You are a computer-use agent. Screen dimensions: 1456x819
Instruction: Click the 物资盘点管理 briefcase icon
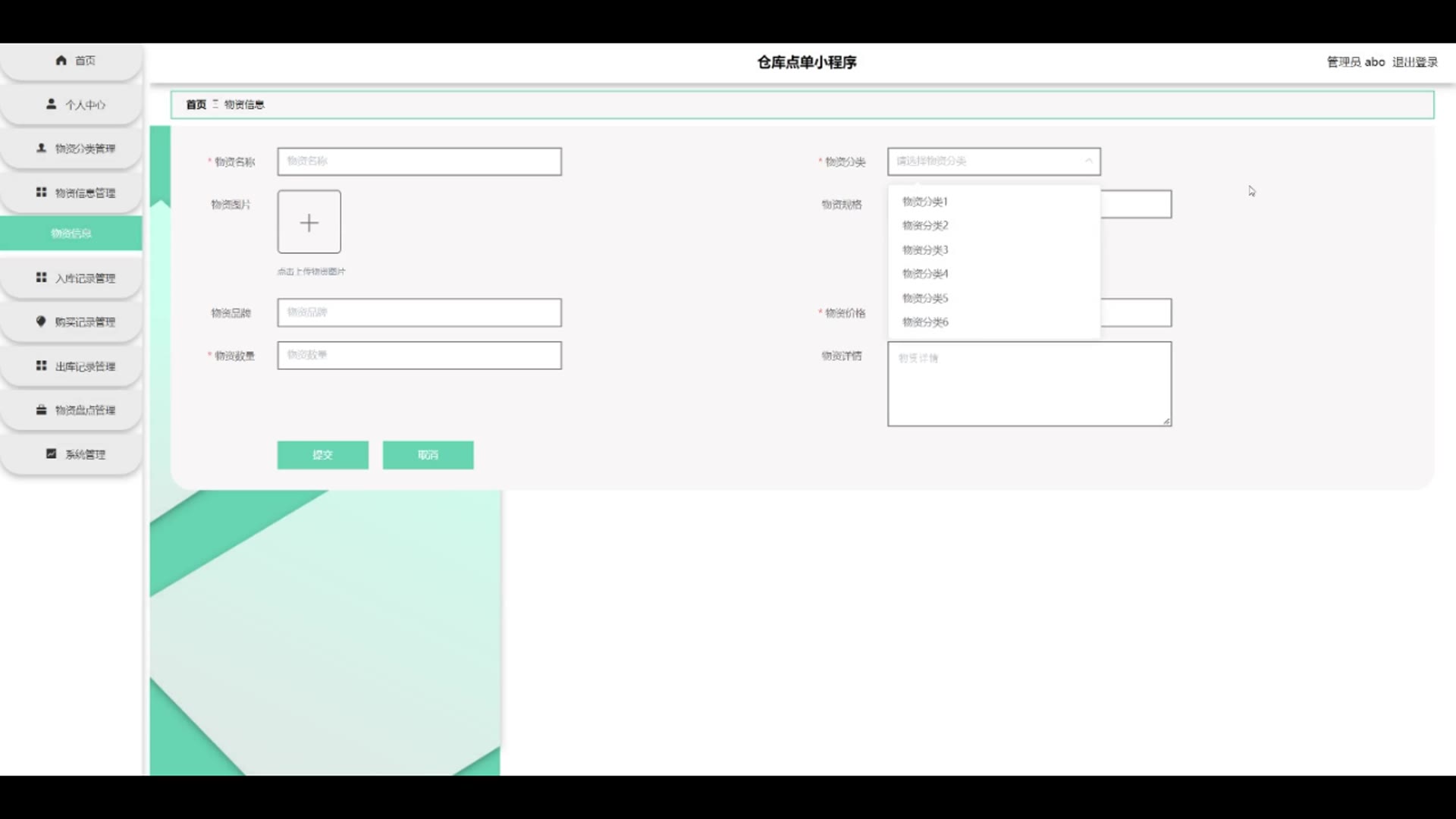42,409
